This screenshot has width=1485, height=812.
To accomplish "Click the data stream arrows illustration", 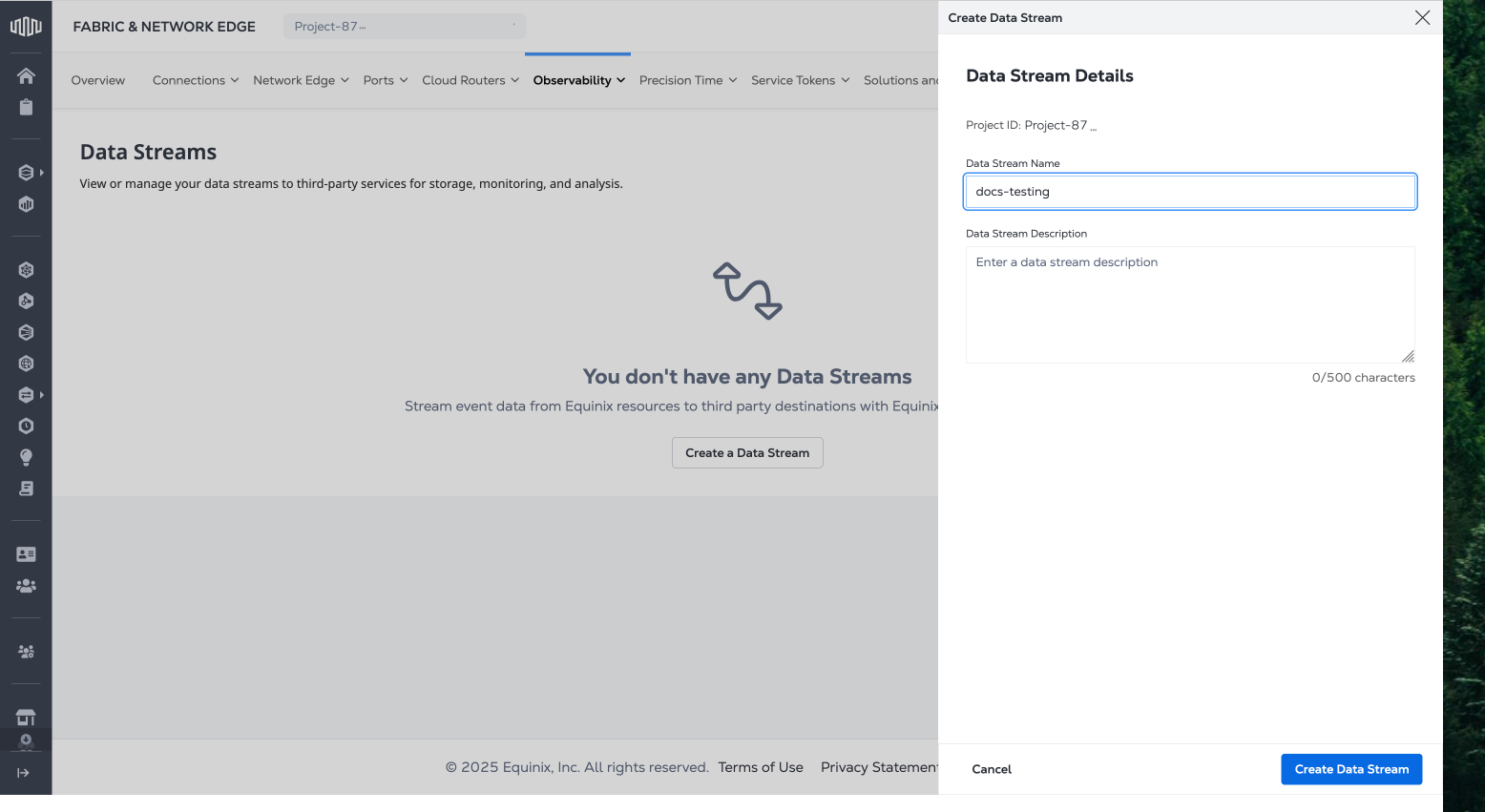I will tap(748, 291).
